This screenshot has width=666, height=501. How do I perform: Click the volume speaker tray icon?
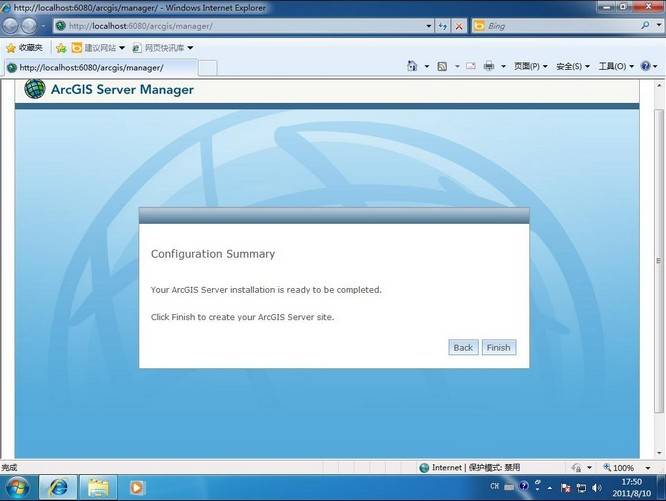click(x=597, y=487)
